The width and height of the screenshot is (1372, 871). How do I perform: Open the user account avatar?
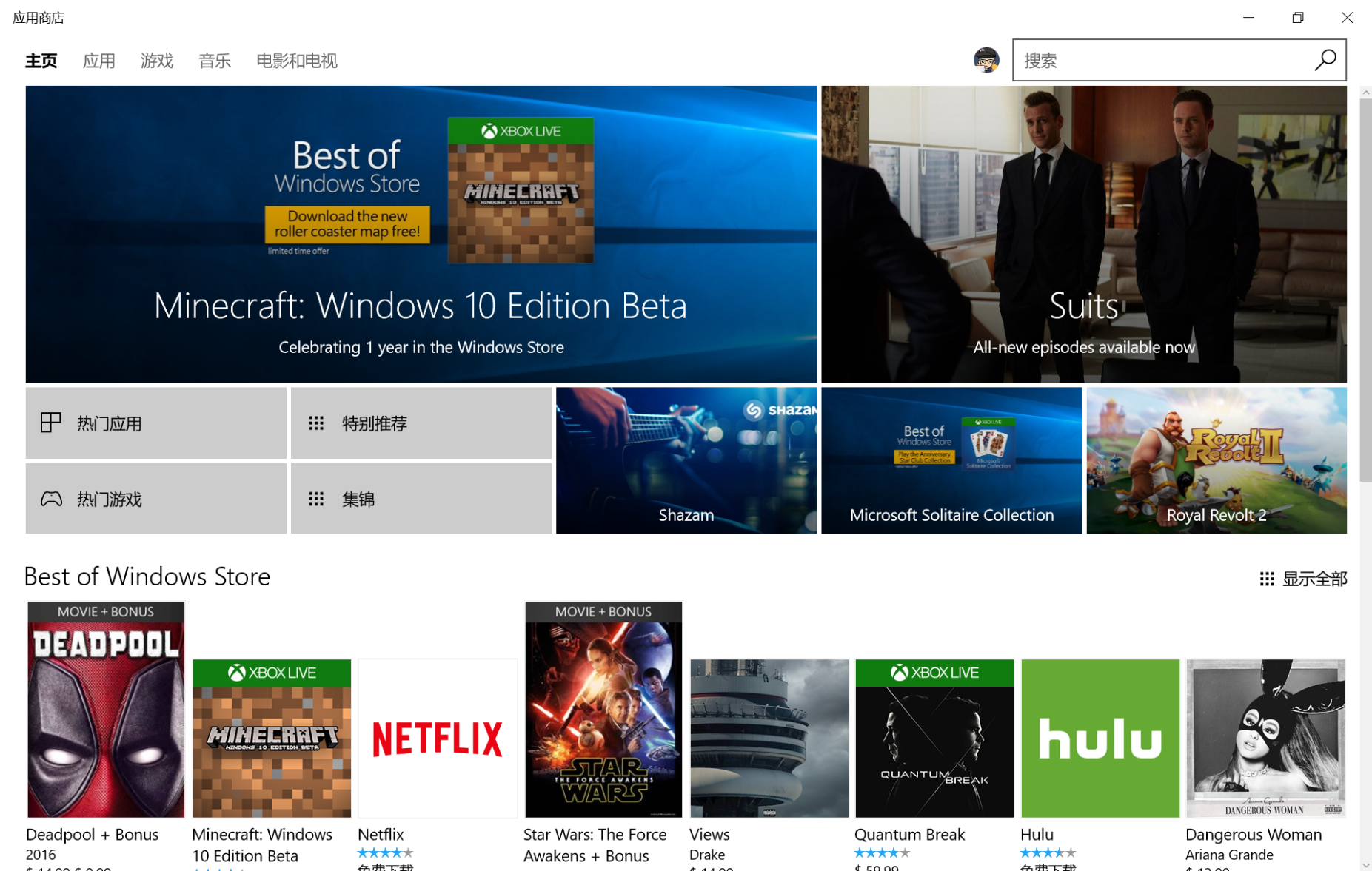point(986,60)
